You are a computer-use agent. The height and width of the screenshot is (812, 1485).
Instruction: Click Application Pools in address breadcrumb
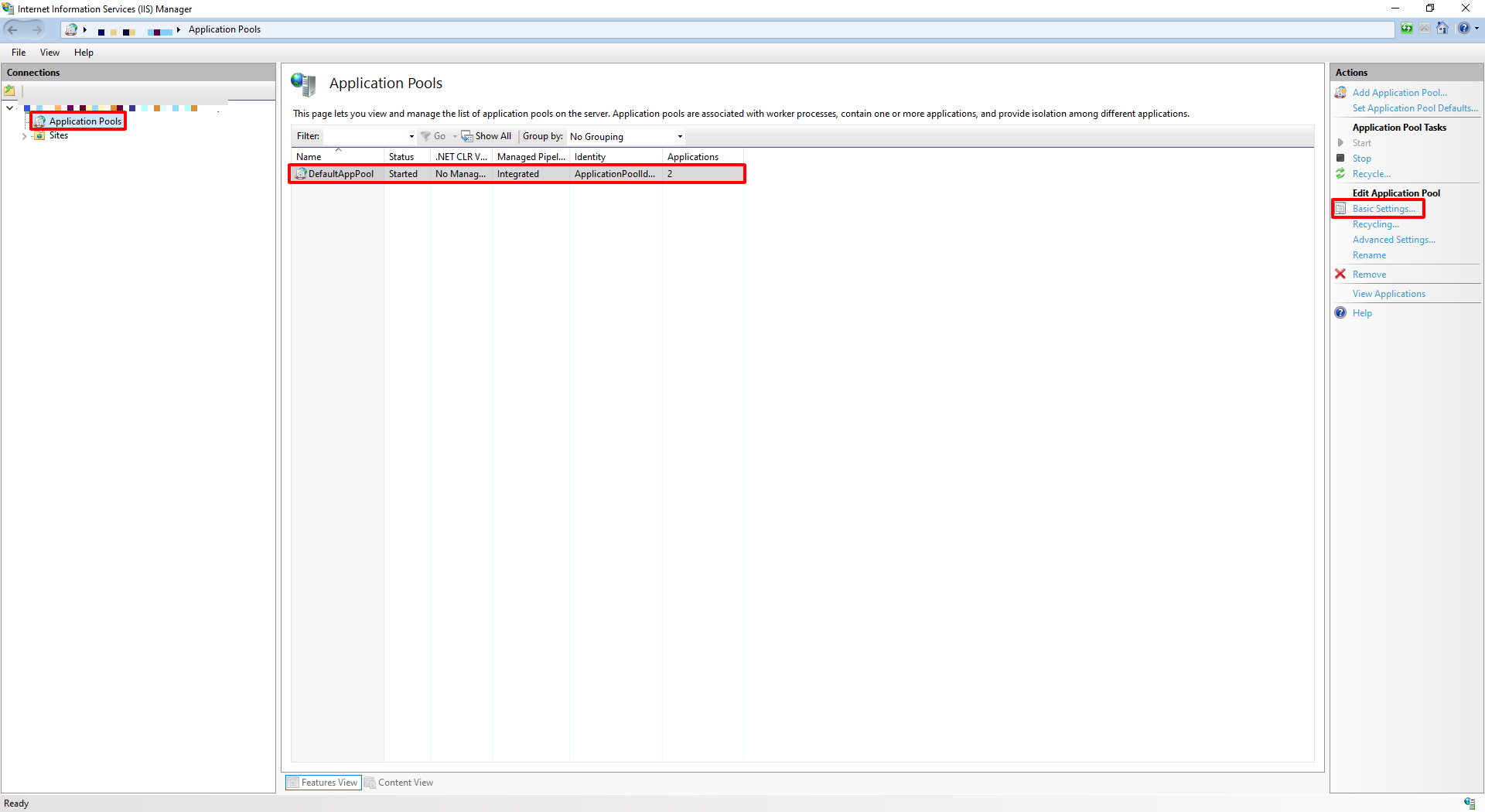pos(224,29)
